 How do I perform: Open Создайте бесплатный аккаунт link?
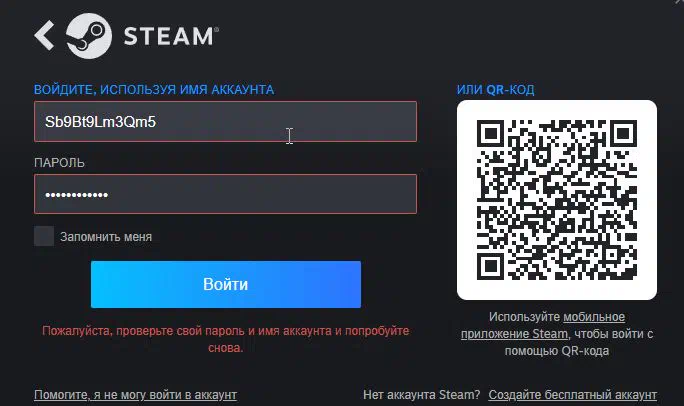pos(572,395)
